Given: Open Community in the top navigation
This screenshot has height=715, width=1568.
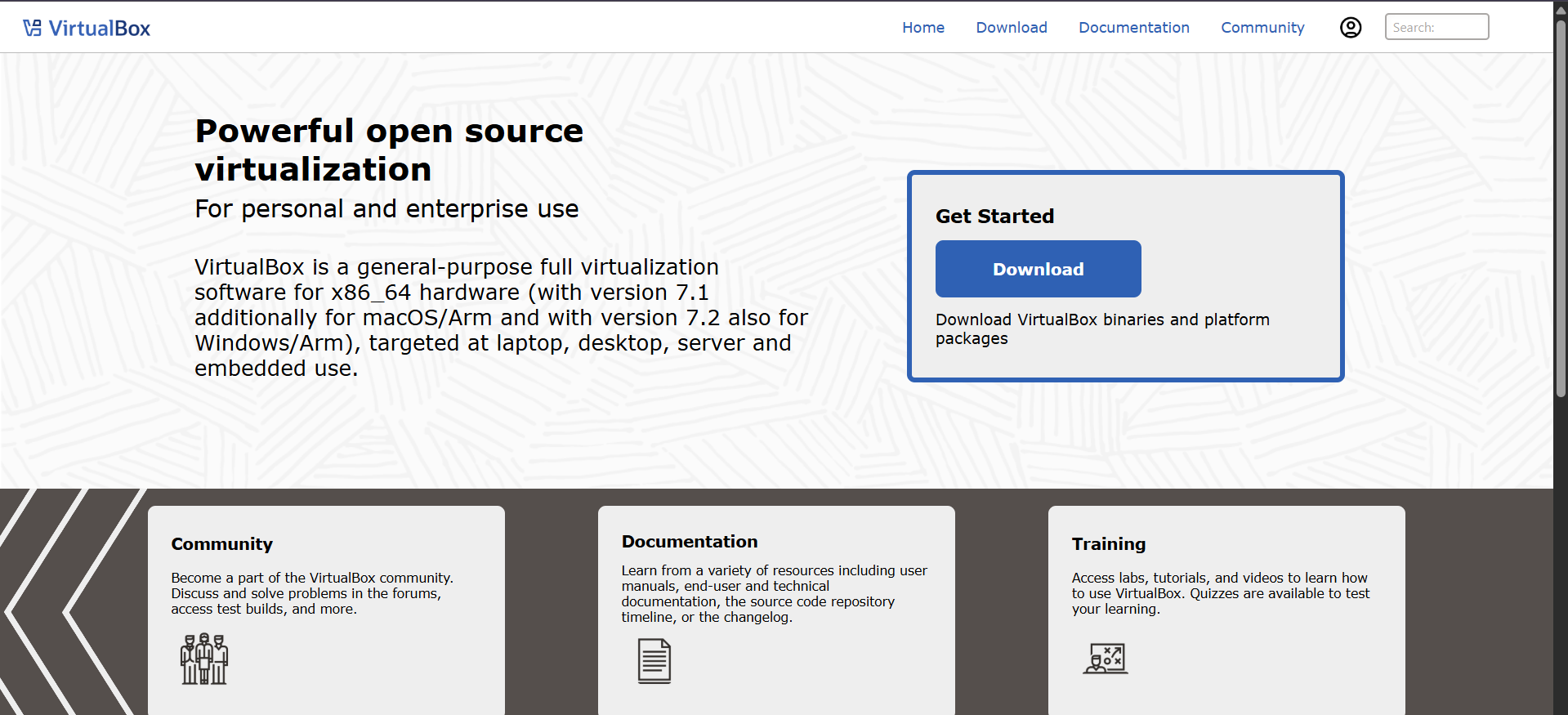Looking at the screenshot, I should (1262, 28).
